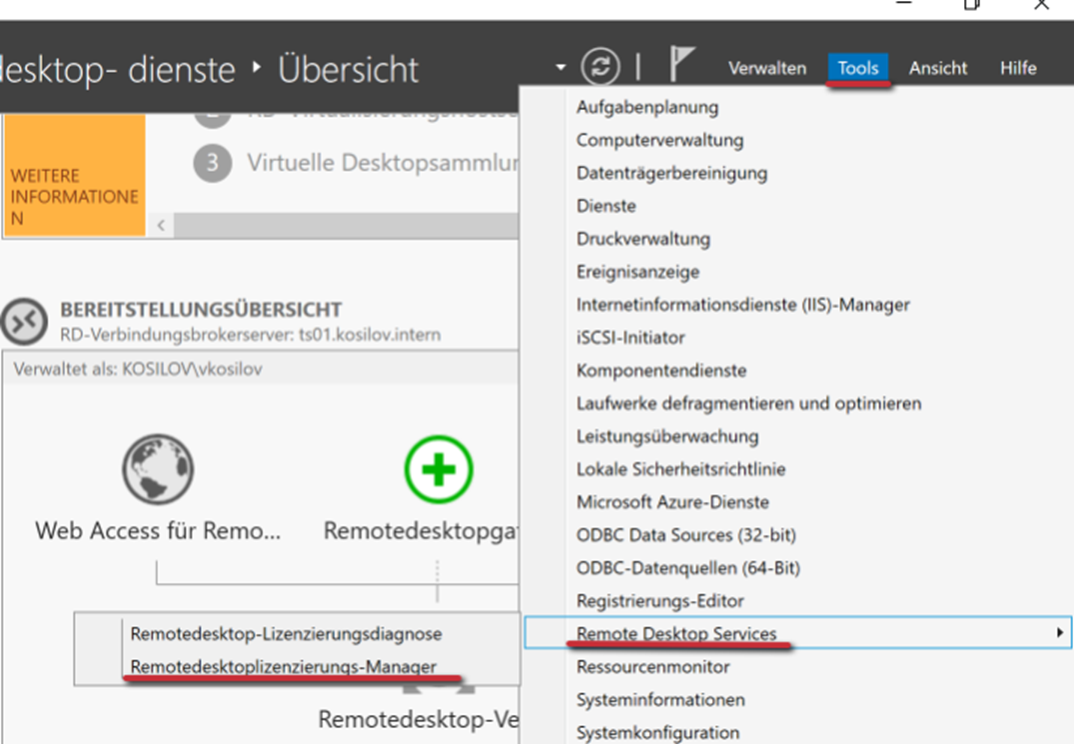This screenshot has width=1074, height=744.
Task: Click the deployment overview connection icon
Action: (24, 322)
